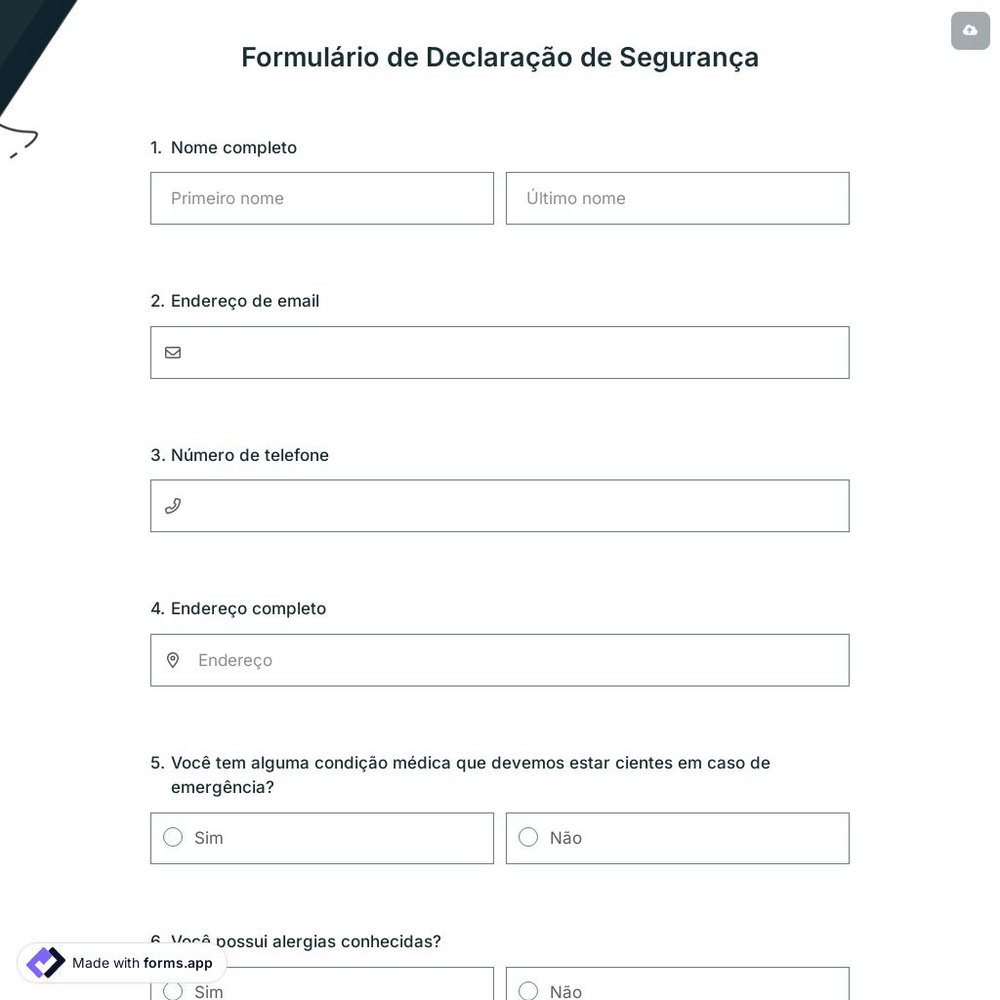Image resolution: width=1000 pixels, height=1000 pixels.
Task: Click the "Endereço" input field
Action: point(450,660)
